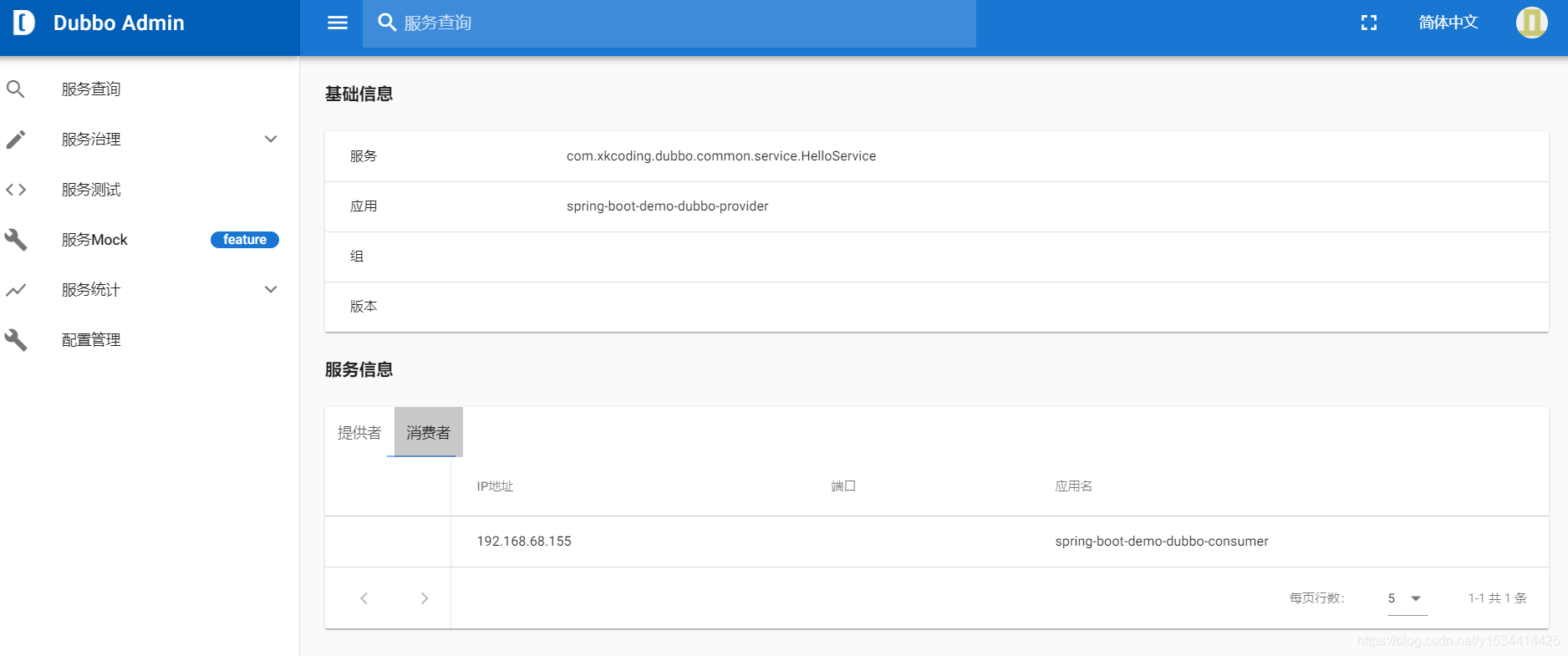The height and width of the screenshot is (656, 1568).
Task: Select the 消费者 tab
Action: point(428,432)
